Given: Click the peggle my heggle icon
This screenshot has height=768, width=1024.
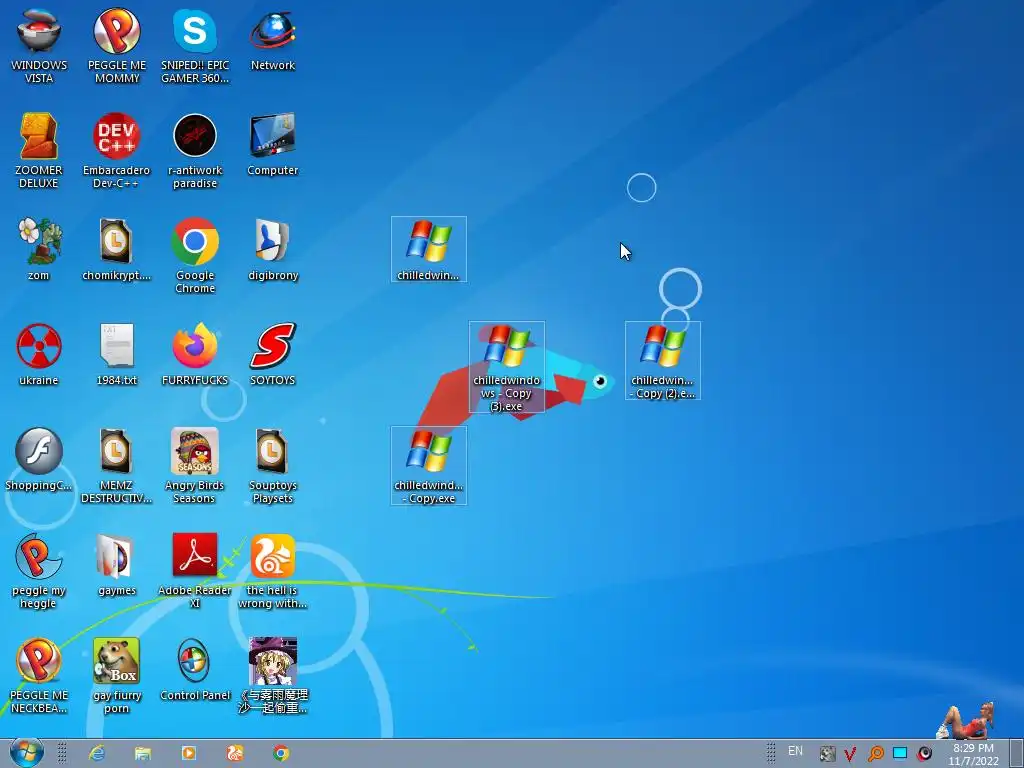Looking at the screenshot, I should (x=39, y=571).
